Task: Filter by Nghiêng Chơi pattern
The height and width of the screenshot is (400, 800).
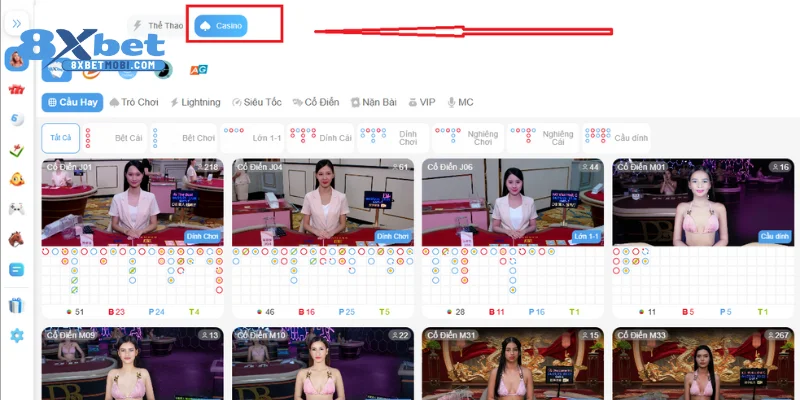Action: click(468, 138)
